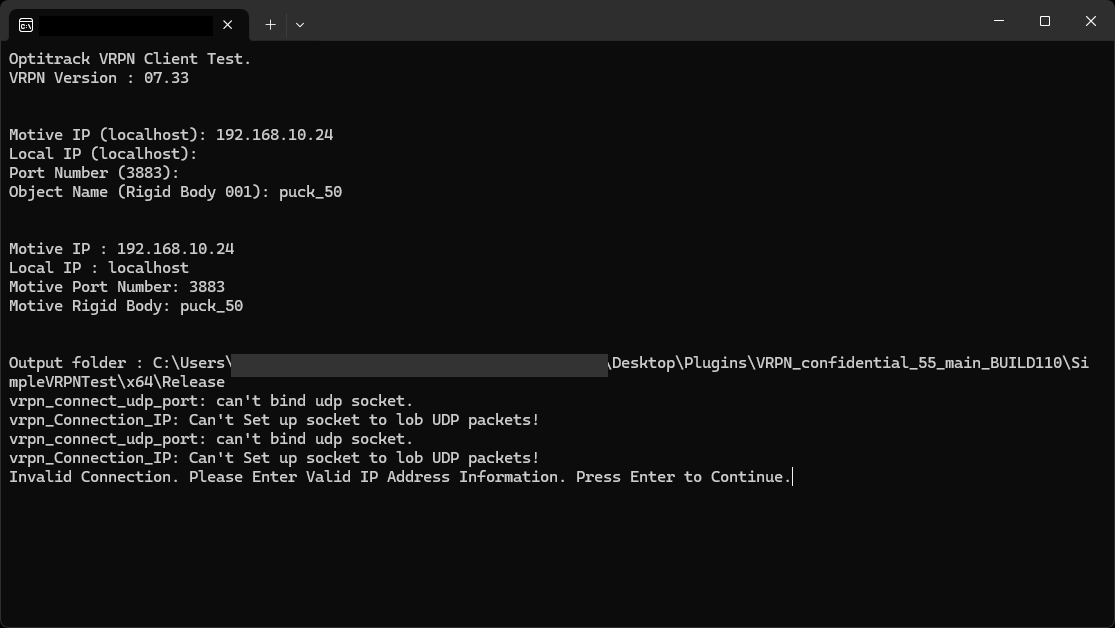
Task: Click the empty 'Local IP (localhost):' prompt line
Action: pyautogui.click(x=103, y=154)
